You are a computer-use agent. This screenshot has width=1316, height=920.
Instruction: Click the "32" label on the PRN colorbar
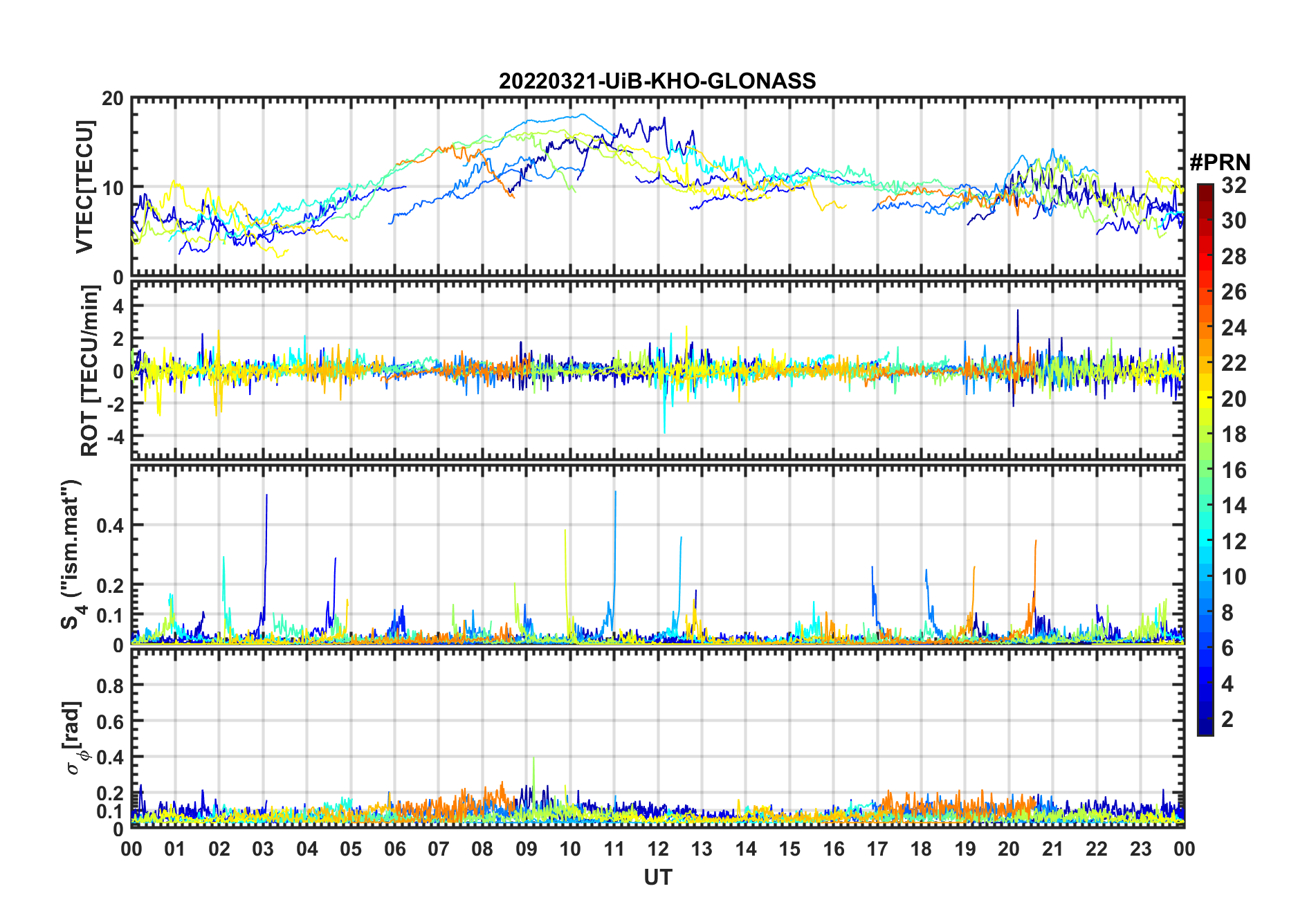point(1234,185)
